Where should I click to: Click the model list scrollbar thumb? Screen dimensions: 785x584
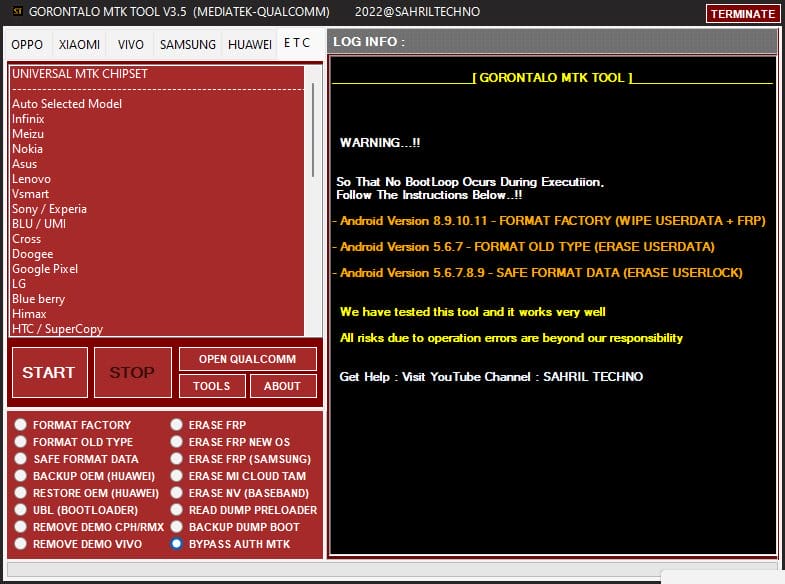pos(313,130)
